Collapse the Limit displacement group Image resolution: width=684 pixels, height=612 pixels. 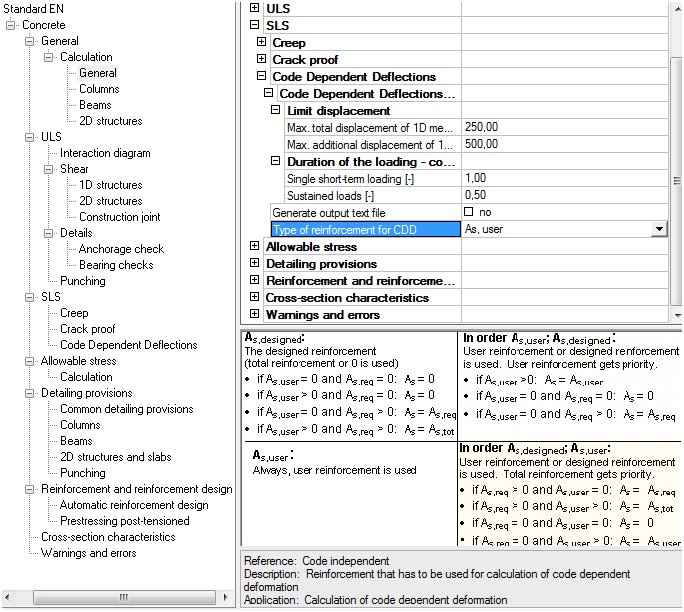[x=276, y=110]
